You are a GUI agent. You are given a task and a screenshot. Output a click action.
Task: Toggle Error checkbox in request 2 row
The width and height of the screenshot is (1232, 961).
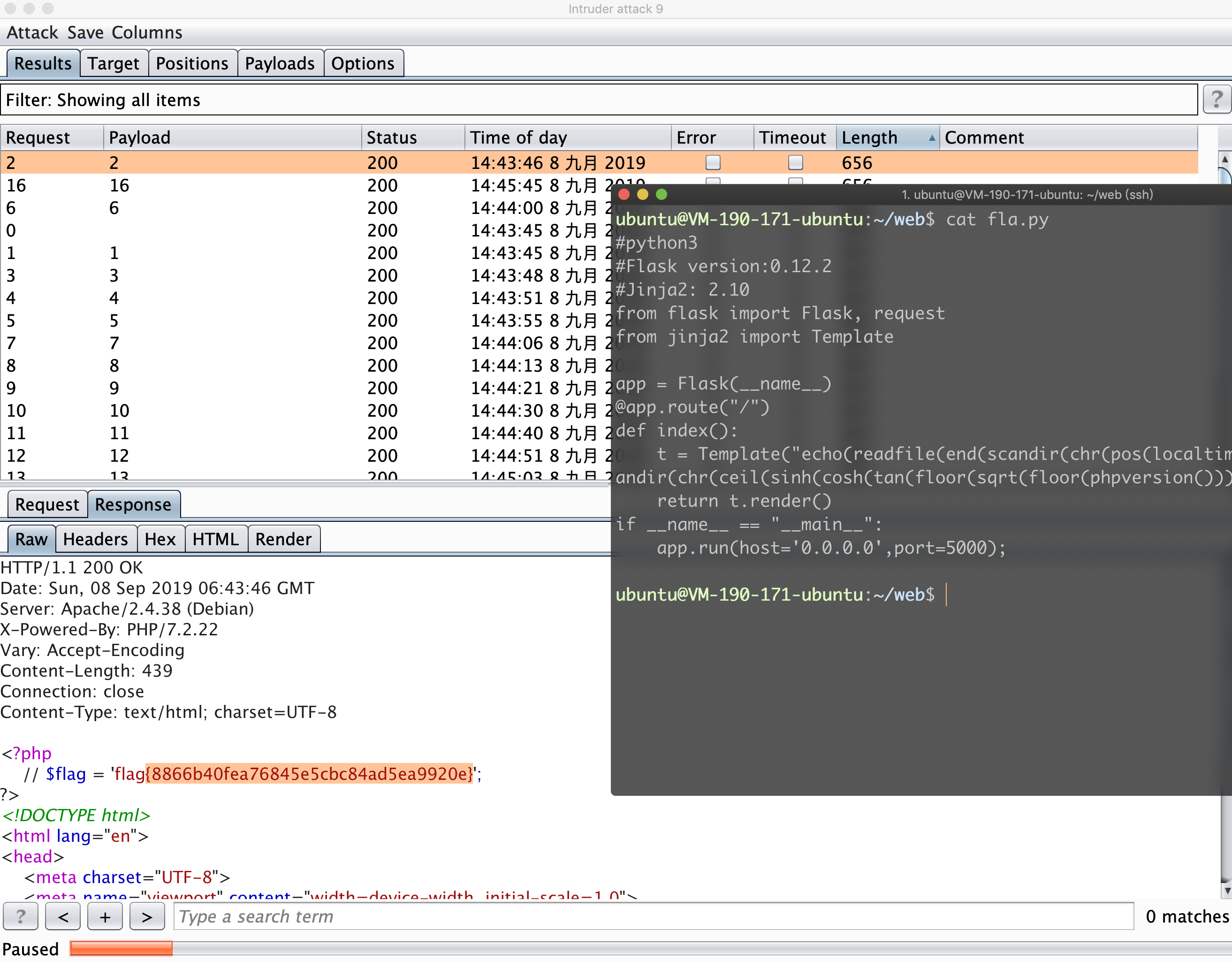pyautogui.click(x=713, y=162)
